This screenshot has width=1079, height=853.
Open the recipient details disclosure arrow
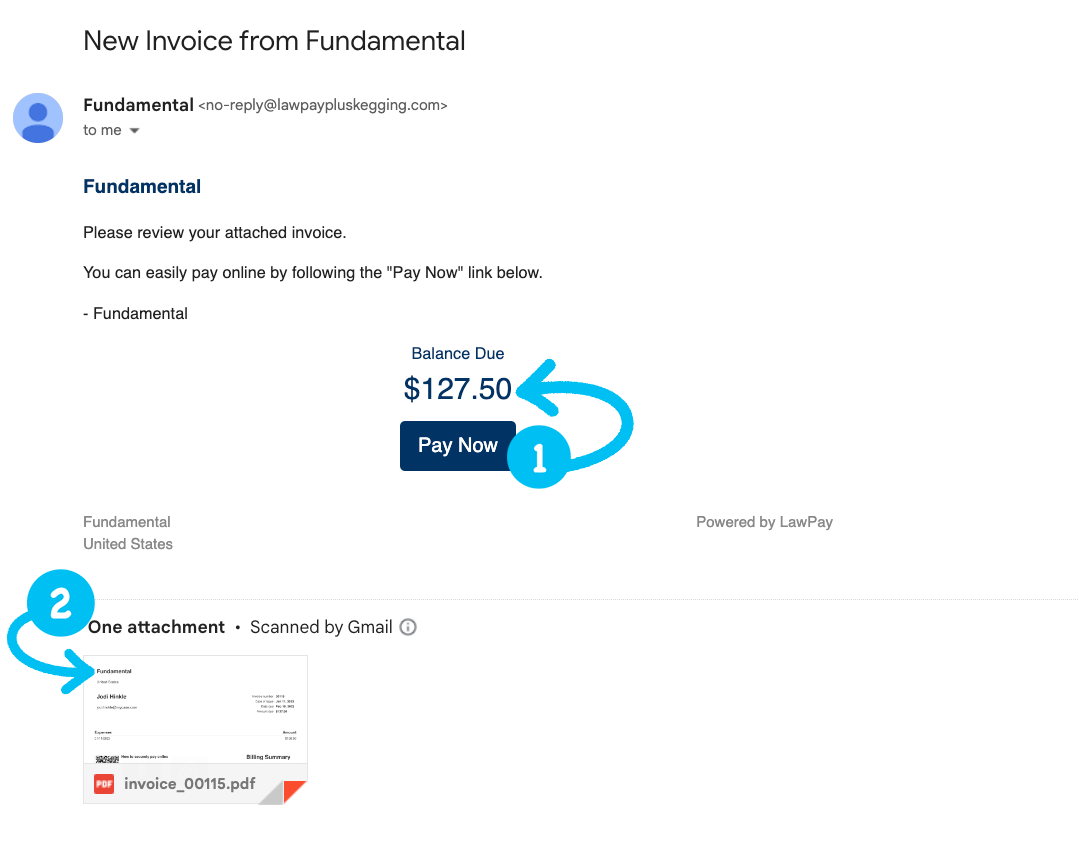click(x=134, y=130)
